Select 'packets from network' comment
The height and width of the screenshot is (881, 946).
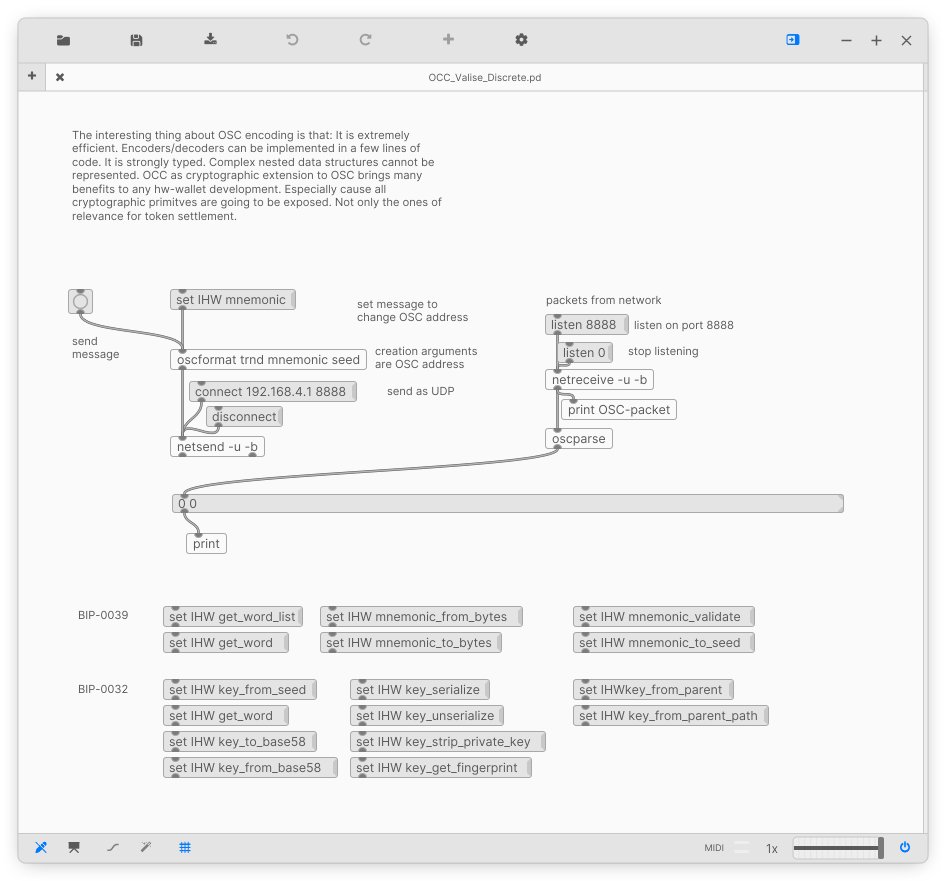click(x=603, y=300)
